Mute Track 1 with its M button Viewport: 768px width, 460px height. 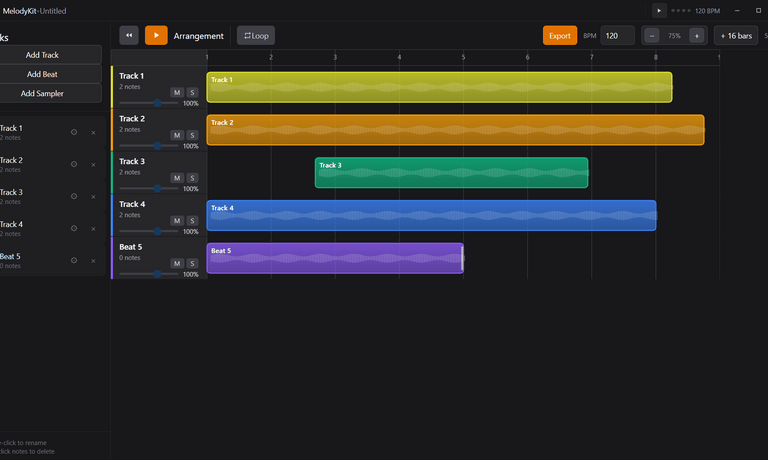(x=177, y=92)
